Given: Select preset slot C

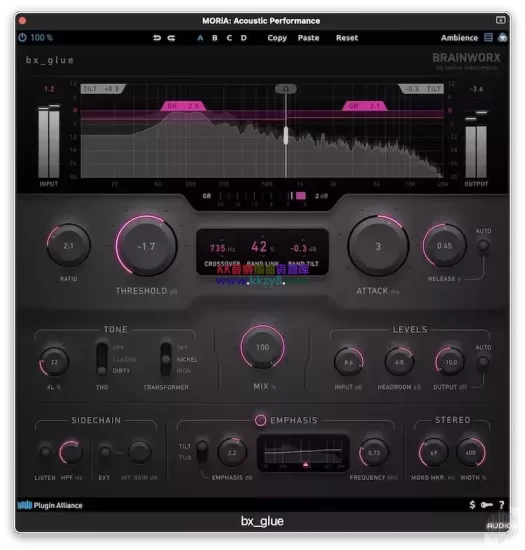Looking at the screenshot, I should tap(229, 38).
